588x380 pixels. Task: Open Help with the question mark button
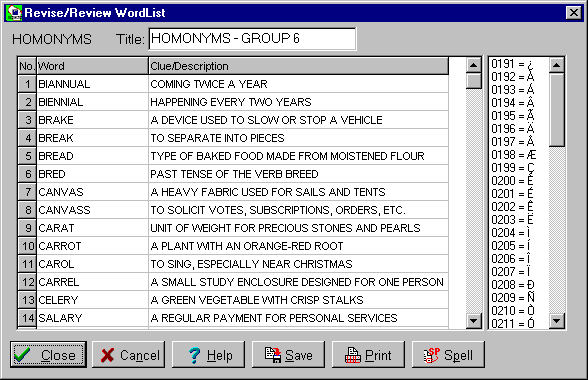[x=208, y=354]
